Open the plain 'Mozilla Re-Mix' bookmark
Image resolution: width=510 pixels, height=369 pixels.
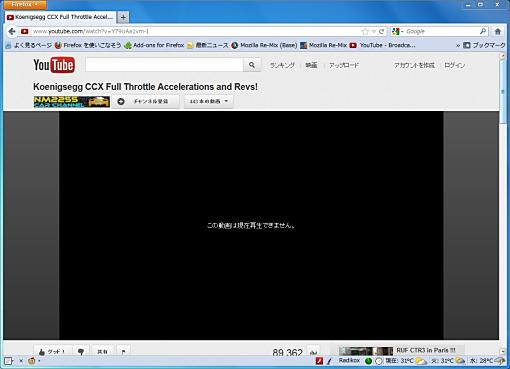324,45
